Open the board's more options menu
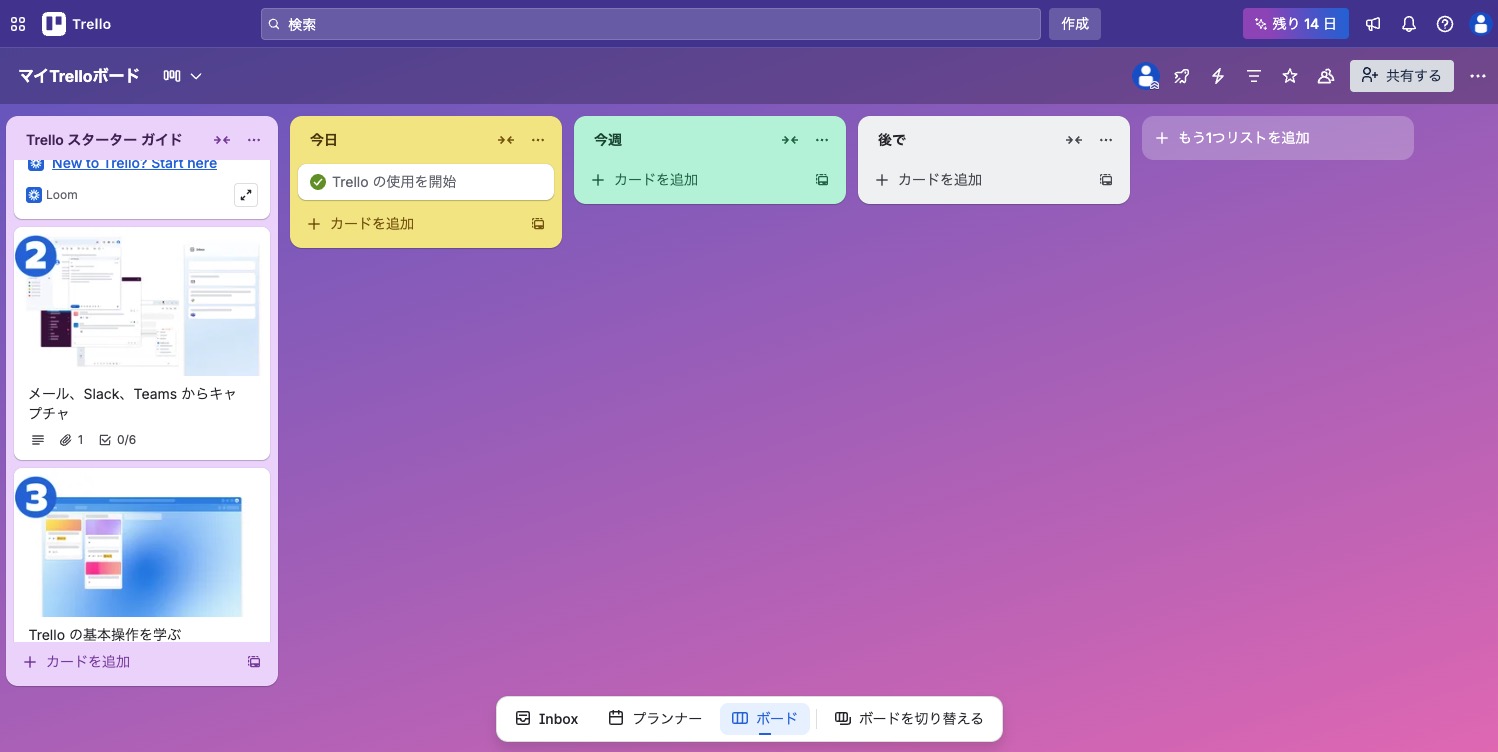Viewport: 1498px width, 752px height. [x=1477, y=76]
